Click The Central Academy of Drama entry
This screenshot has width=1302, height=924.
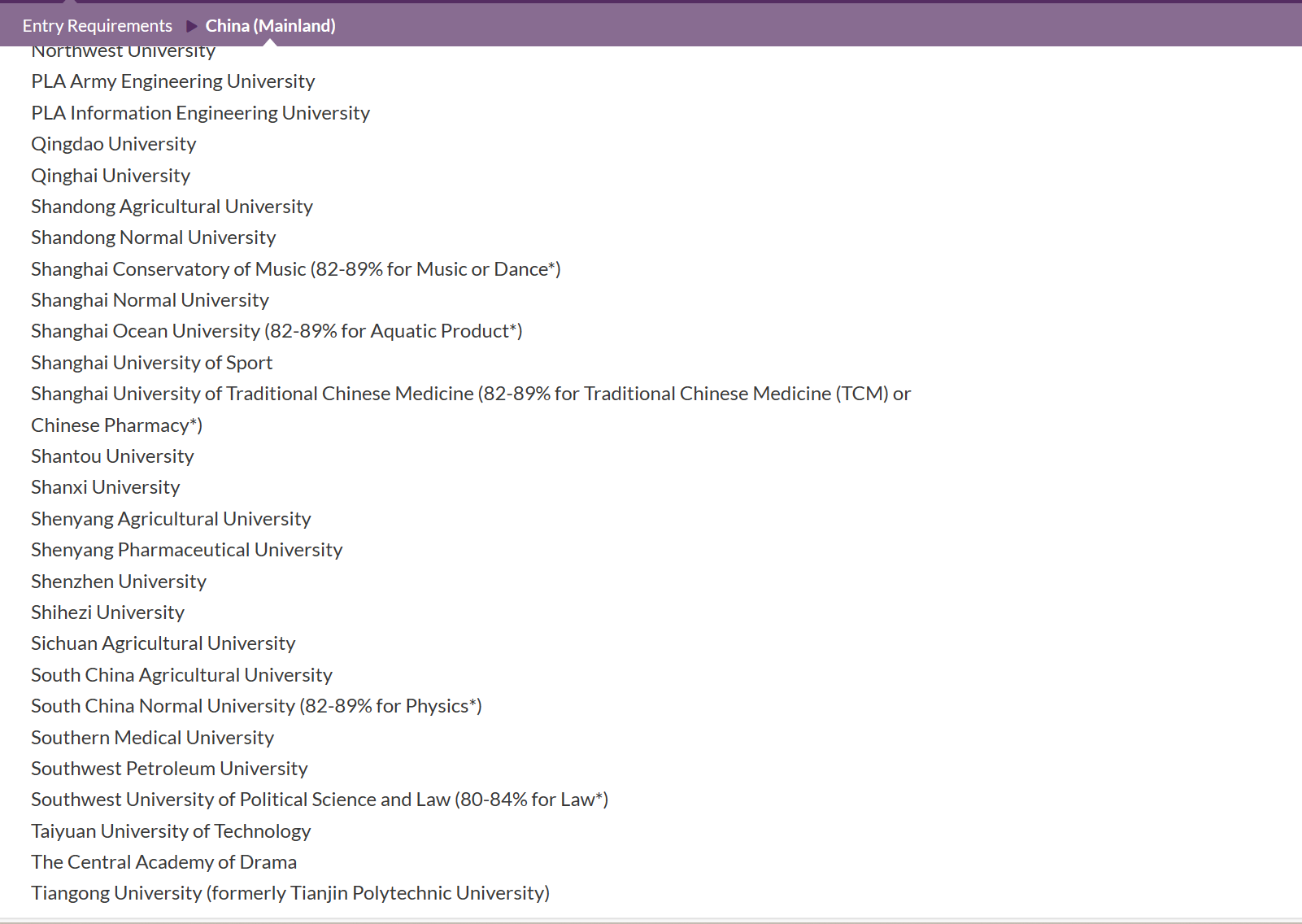[163, 862]
